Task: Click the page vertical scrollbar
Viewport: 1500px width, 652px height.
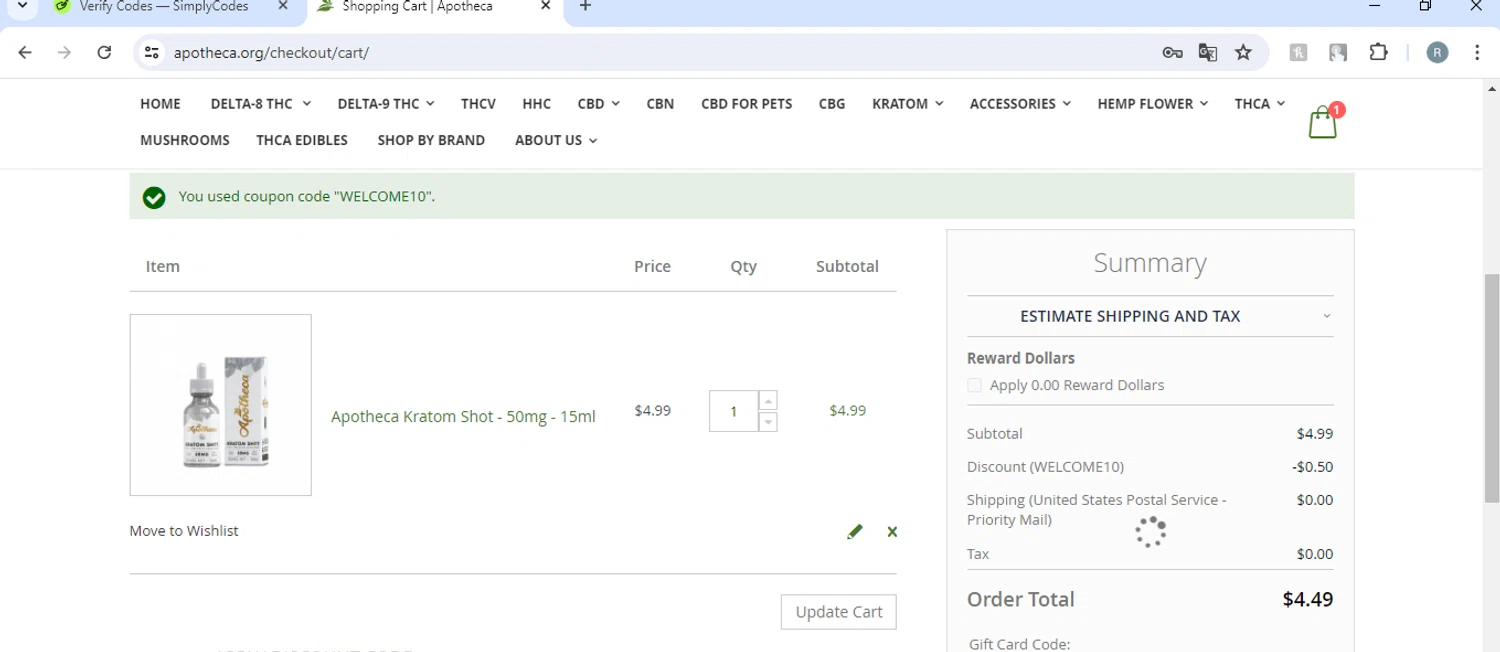Action: click(x=1491, y=388)
